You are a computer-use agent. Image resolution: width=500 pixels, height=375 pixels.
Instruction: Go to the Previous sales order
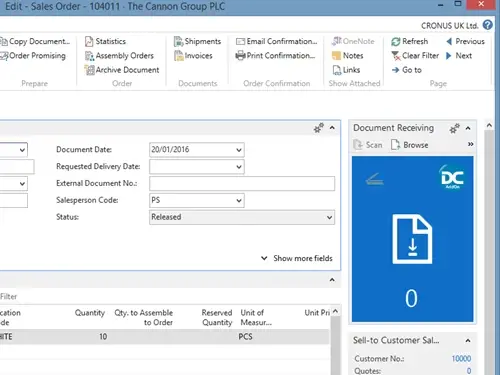pyautogui.click(x=465, y=41)
